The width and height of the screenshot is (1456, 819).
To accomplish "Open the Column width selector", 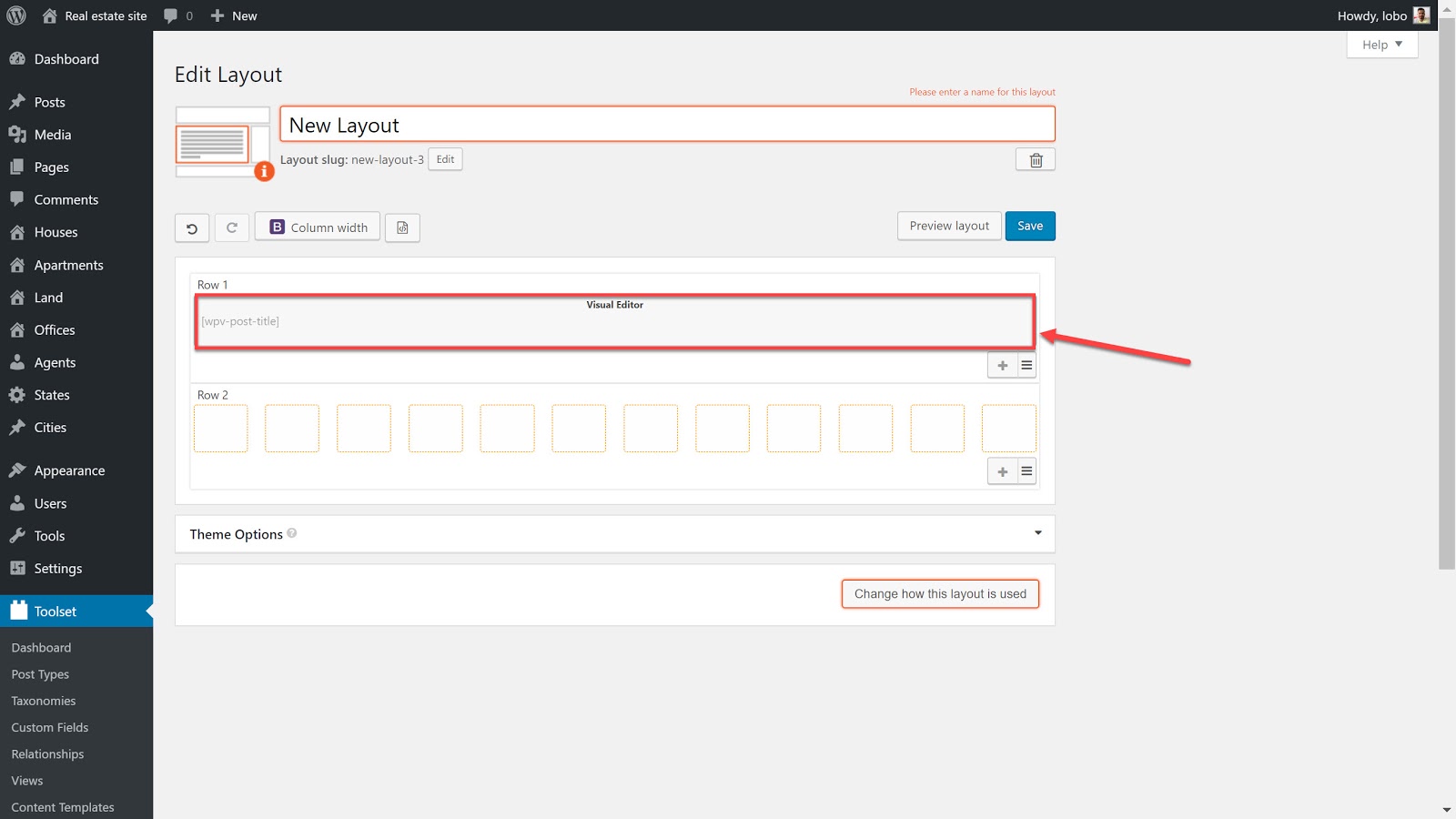I will coord(318,227).
